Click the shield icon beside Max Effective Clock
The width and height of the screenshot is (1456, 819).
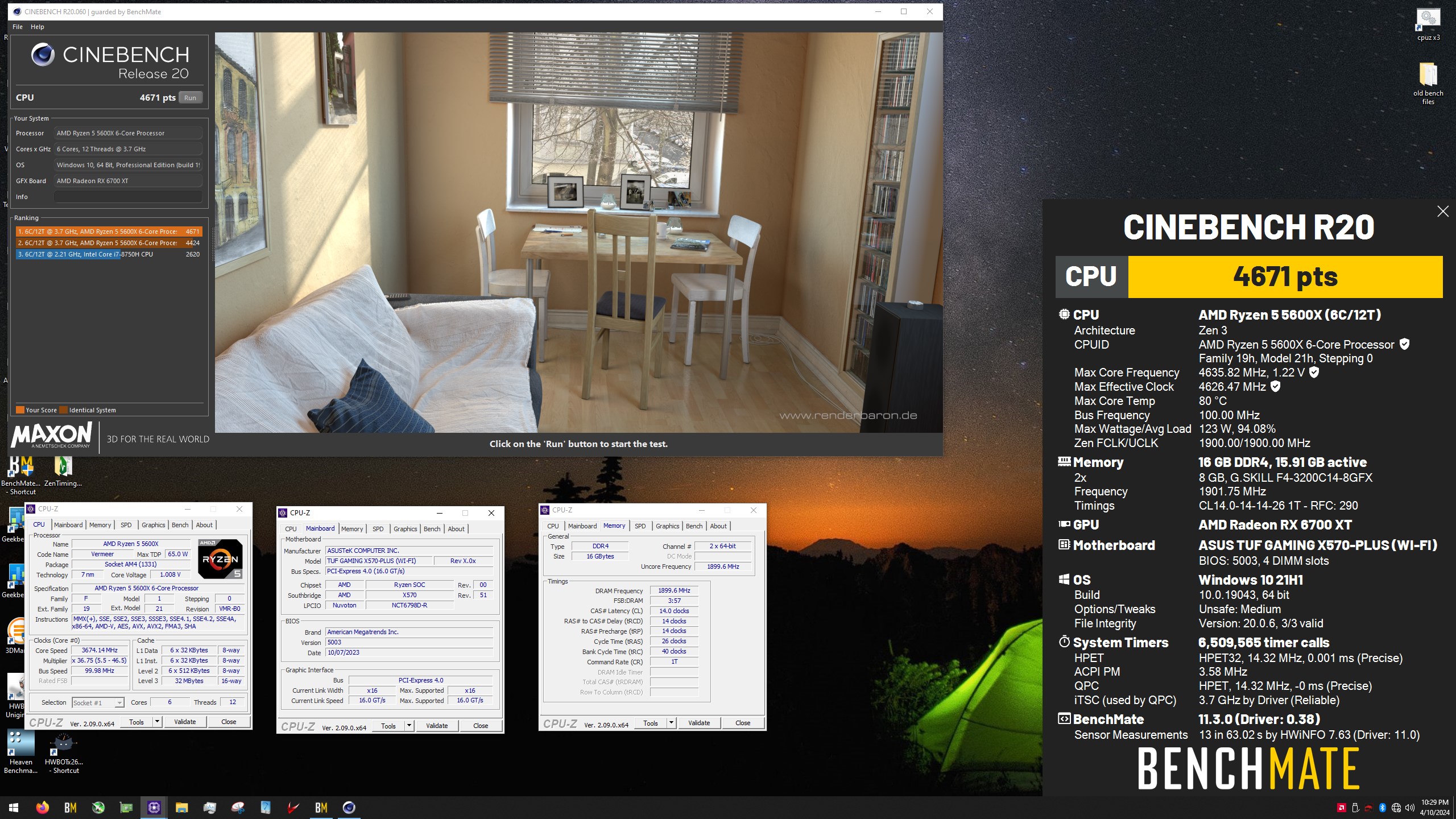tap(1276, 387)
